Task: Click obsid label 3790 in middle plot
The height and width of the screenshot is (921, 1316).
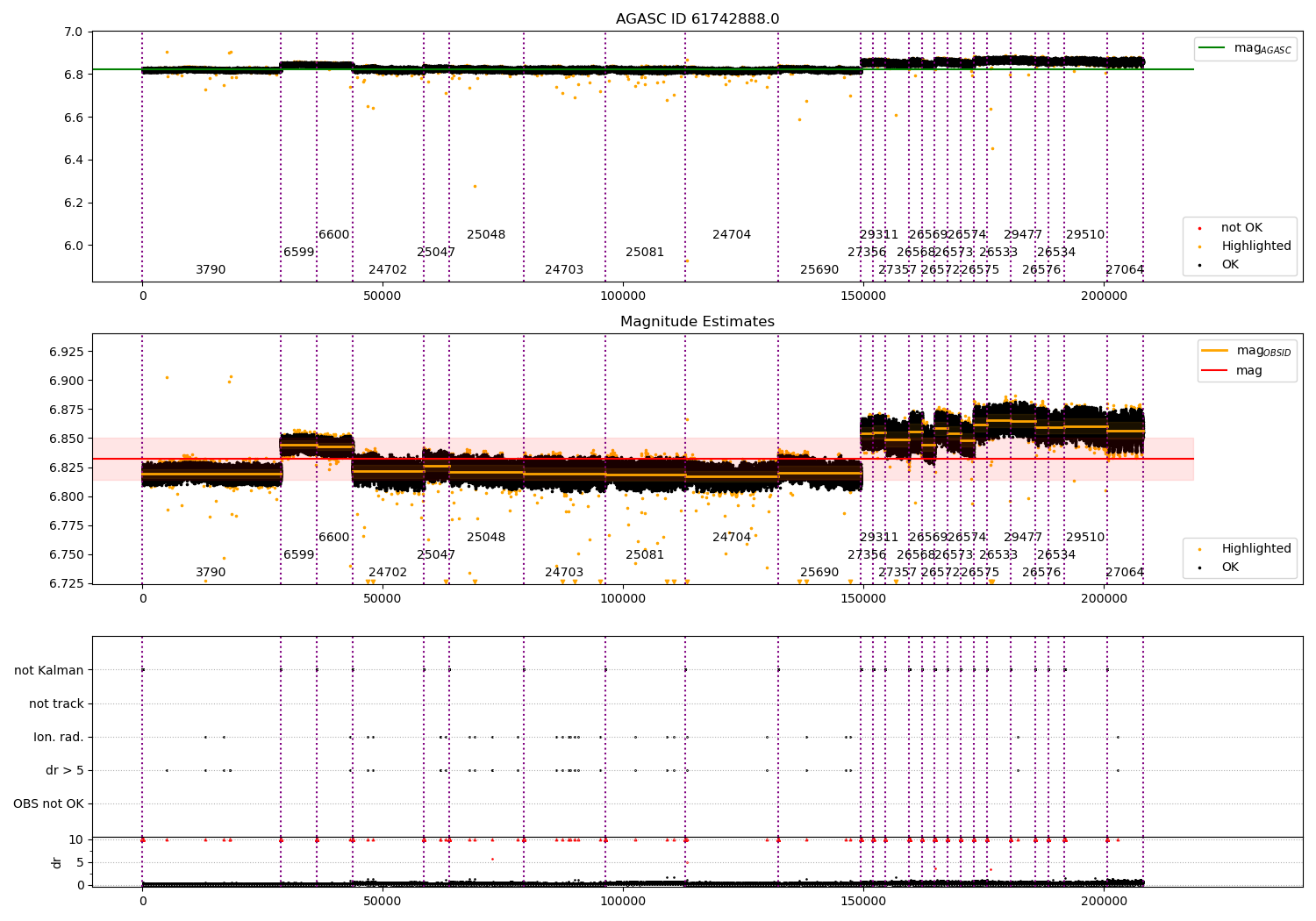Action: (x=211, y=573)
